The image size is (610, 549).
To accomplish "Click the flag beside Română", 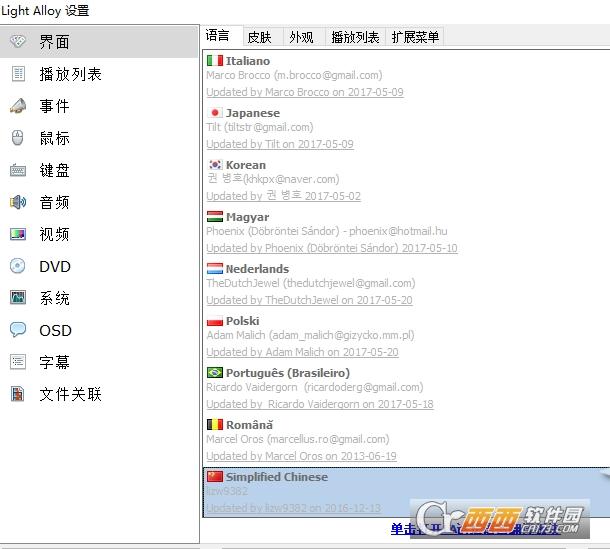I will [215, 424].
